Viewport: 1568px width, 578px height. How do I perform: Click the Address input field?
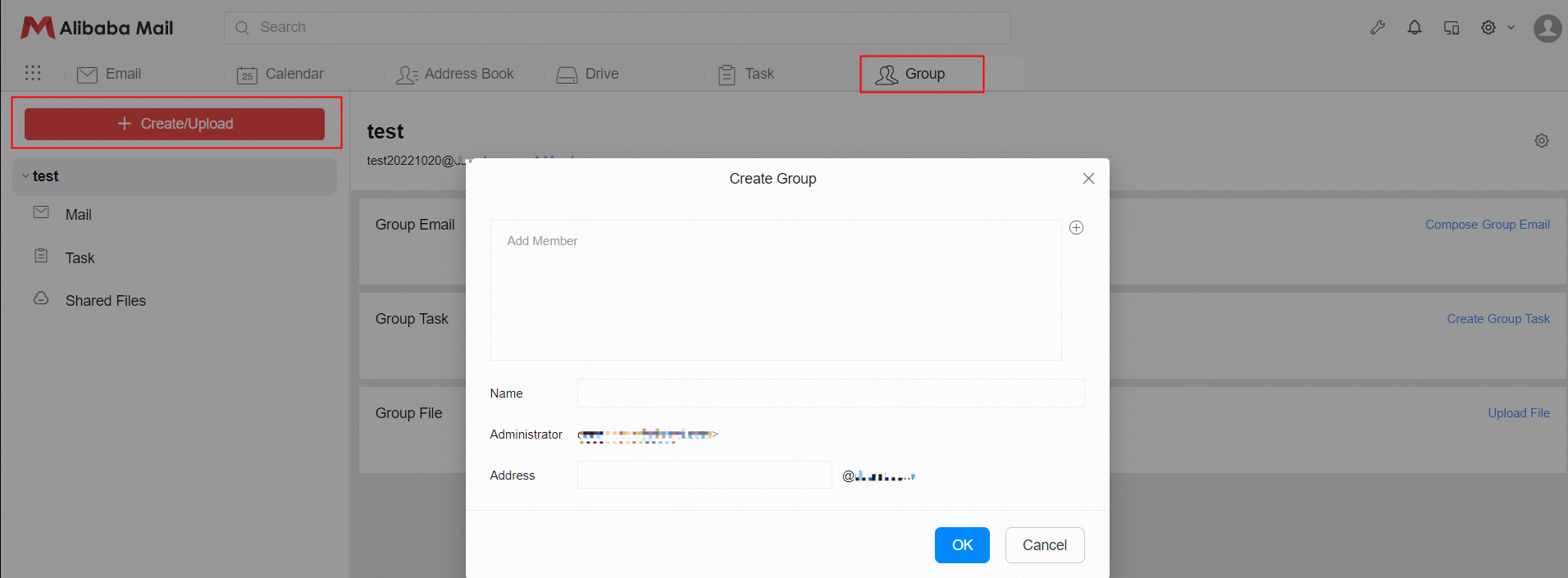(704, 476)
